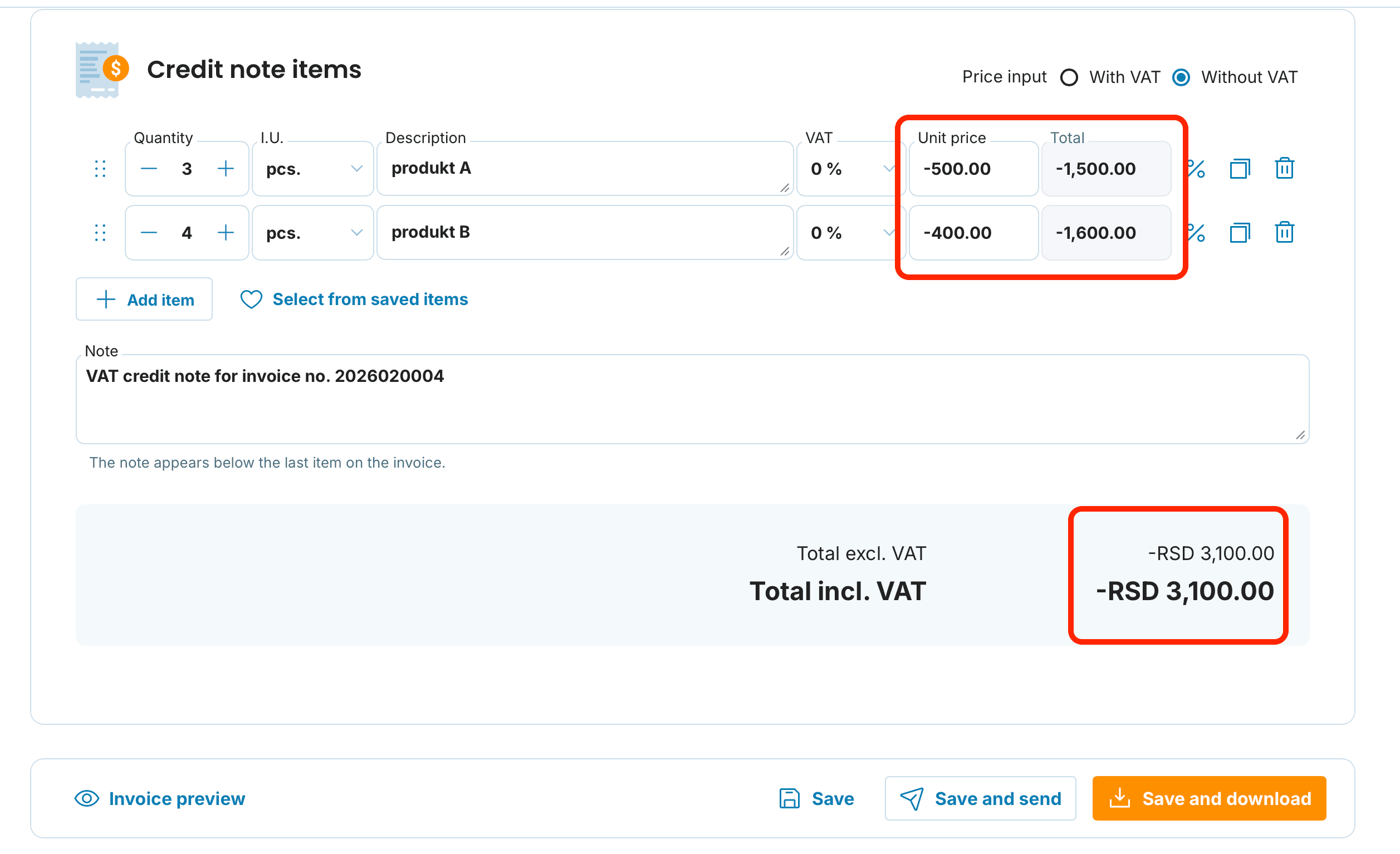1400x854 pixels.
Task: Click the note hint text below field
Action: pos(267,463)
